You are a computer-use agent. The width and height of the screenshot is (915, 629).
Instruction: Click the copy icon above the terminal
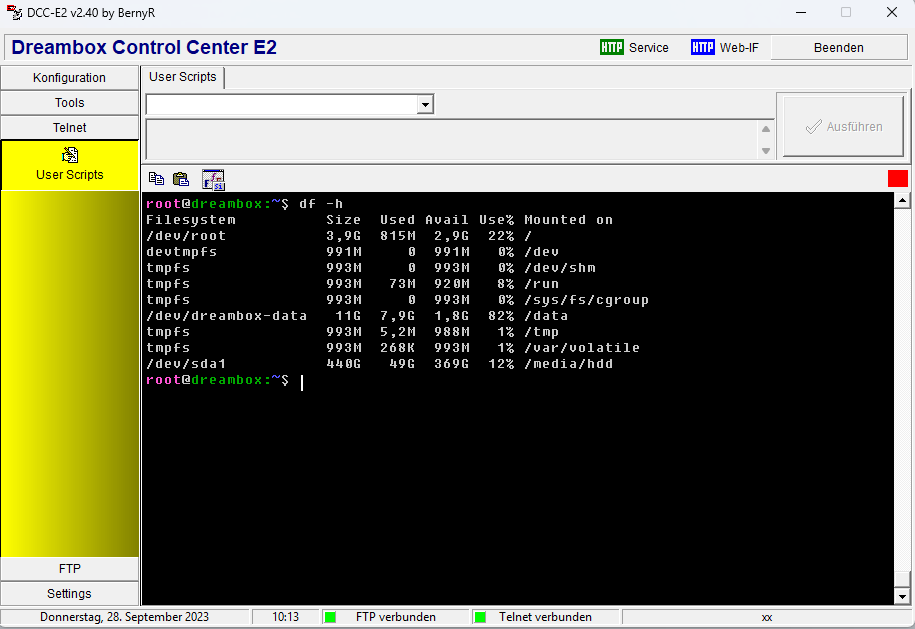click(x=156, y=179)
